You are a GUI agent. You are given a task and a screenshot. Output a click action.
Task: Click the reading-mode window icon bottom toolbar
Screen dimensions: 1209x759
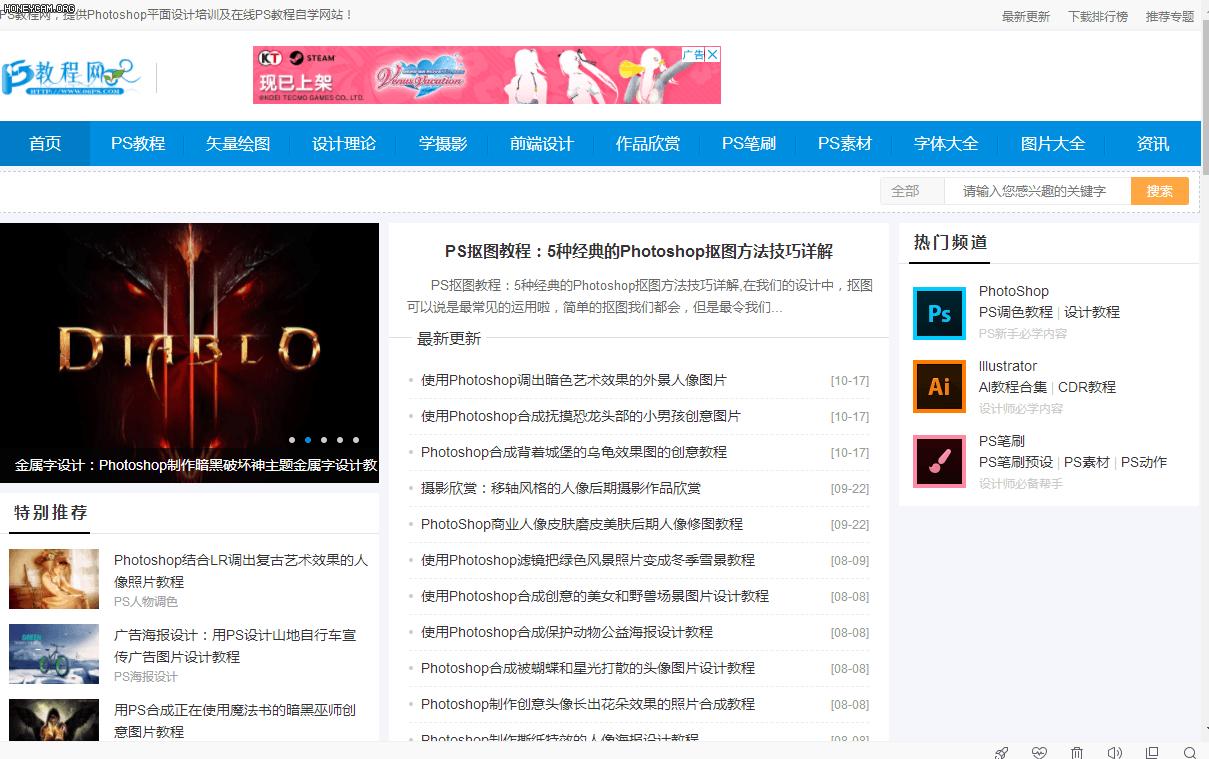click(1152, 751)
